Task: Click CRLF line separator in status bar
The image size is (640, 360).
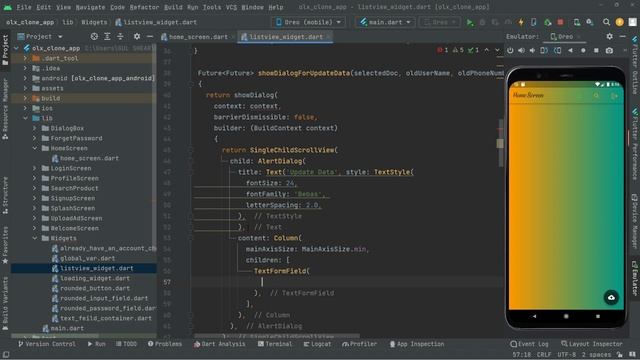Action: 544,354
